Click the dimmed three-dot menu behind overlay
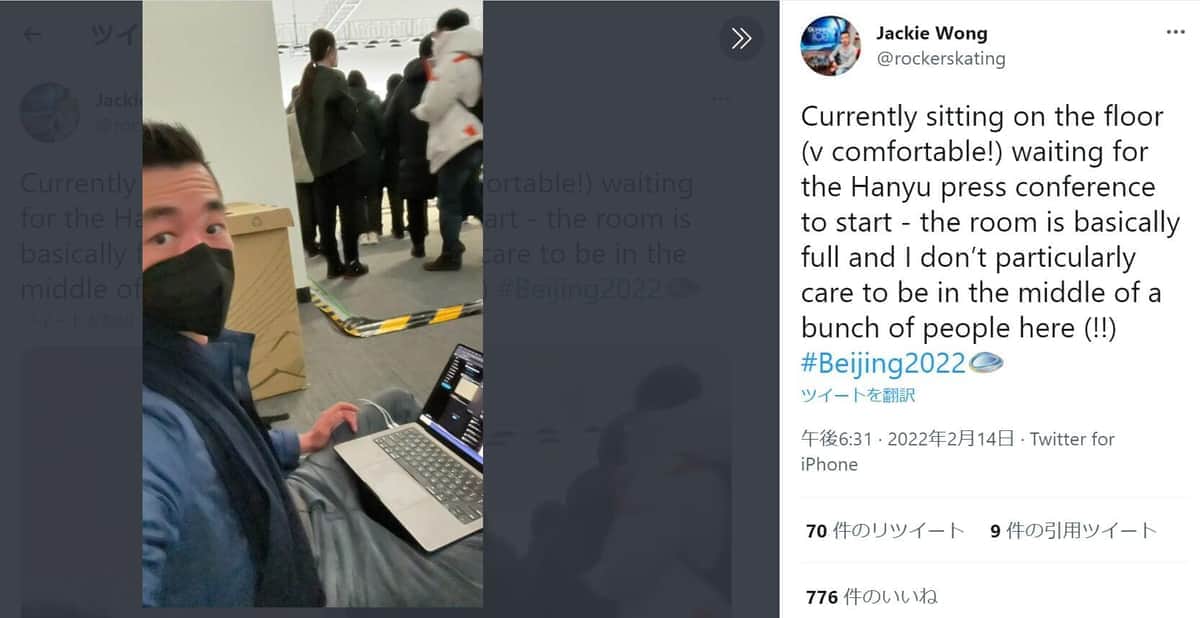1200x618 pixels. click(721, 99)
